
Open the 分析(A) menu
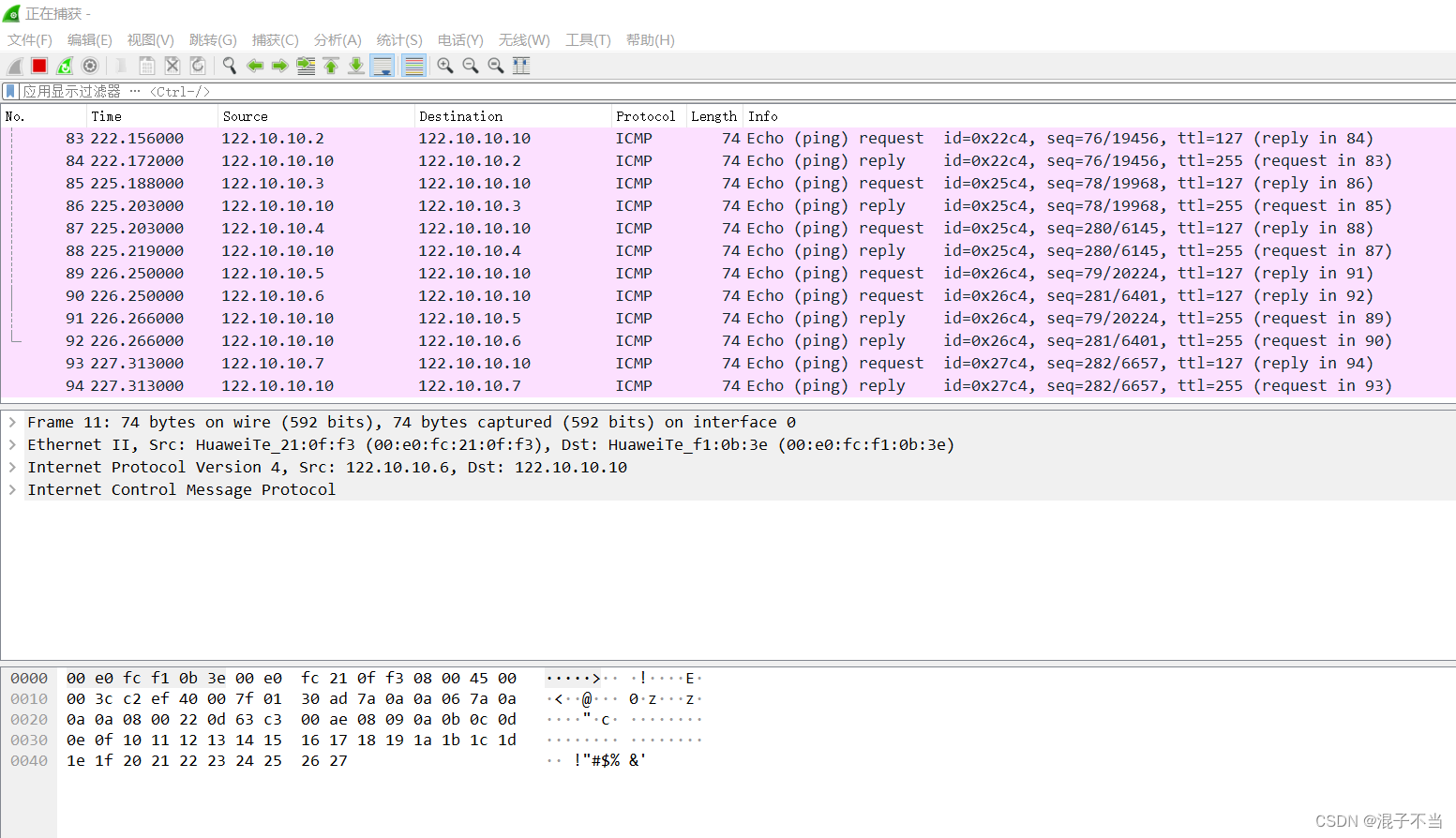coord(338,40)
